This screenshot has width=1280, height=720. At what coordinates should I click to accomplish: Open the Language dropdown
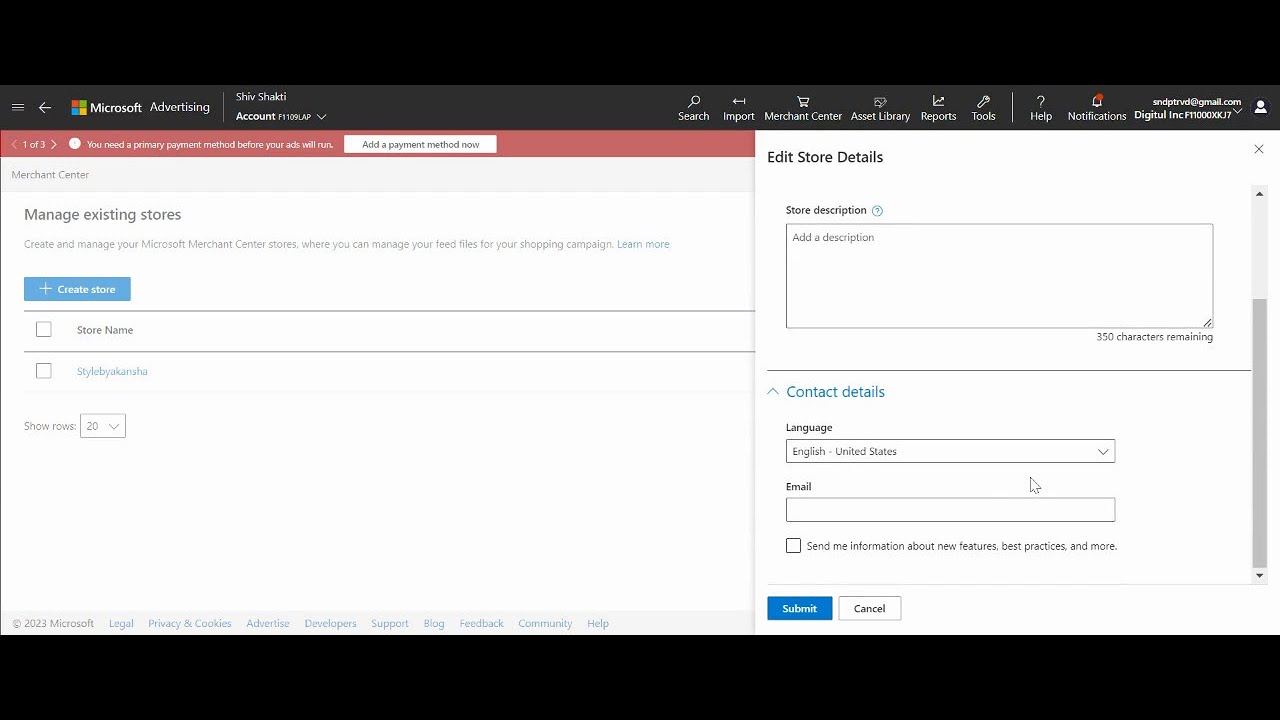(x=950, y=451)
